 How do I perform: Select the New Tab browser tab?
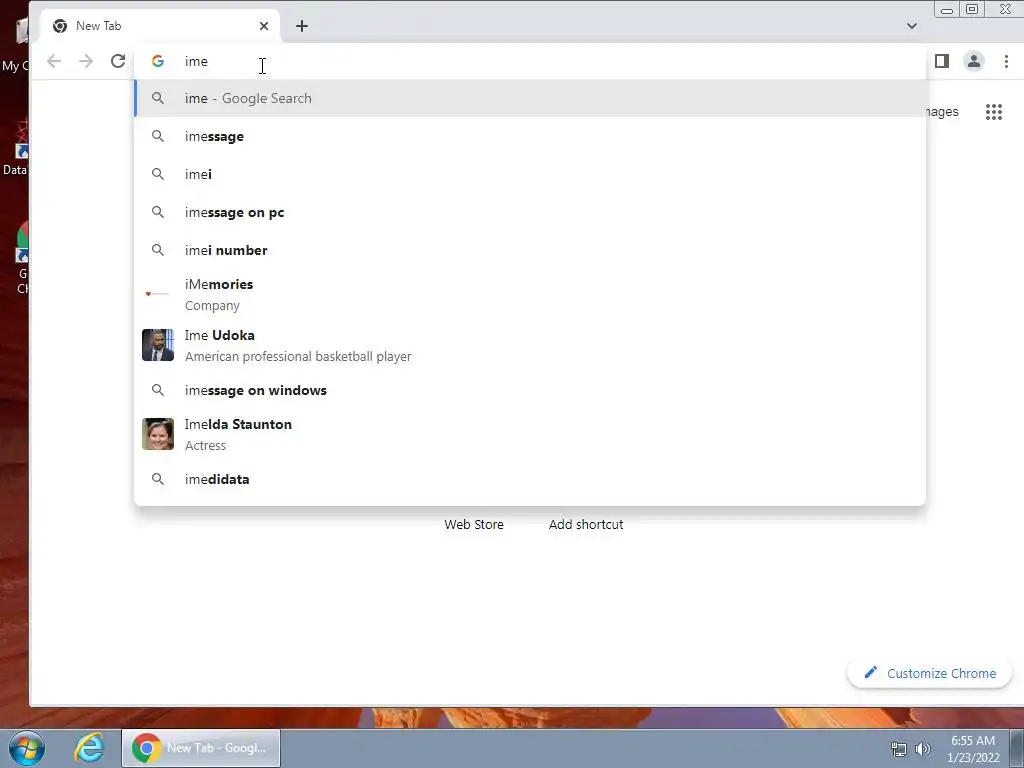pyautogui.click(x=160, y=26)
